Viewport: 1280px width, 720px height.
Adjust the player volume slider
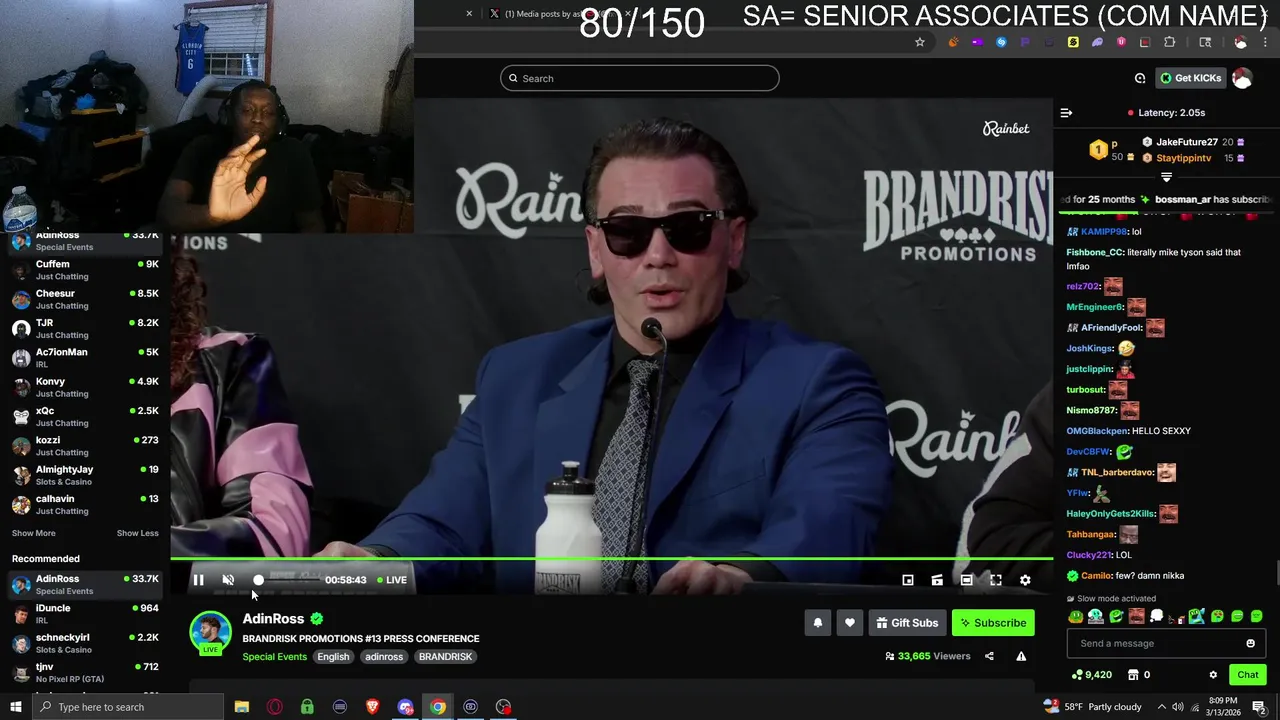pyautogui.click(x=285, y=580)
